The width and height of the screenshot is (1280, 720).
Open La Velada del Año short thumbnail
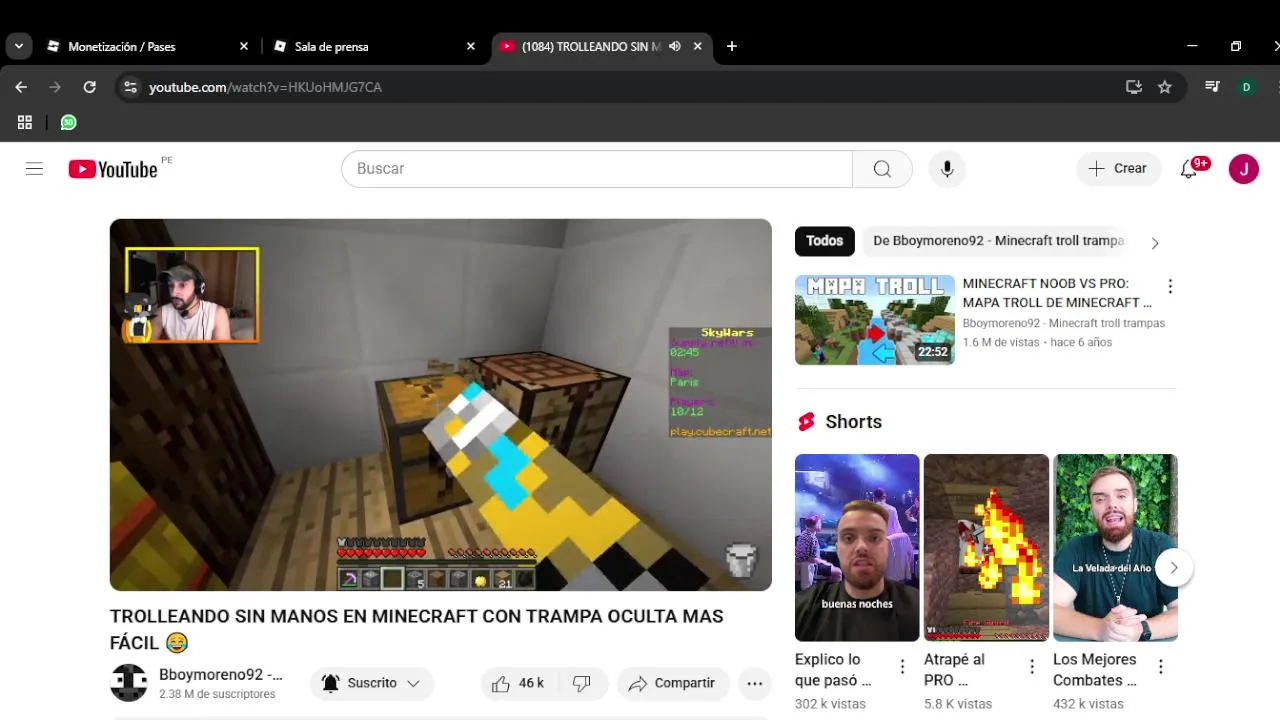point(1115,548)
